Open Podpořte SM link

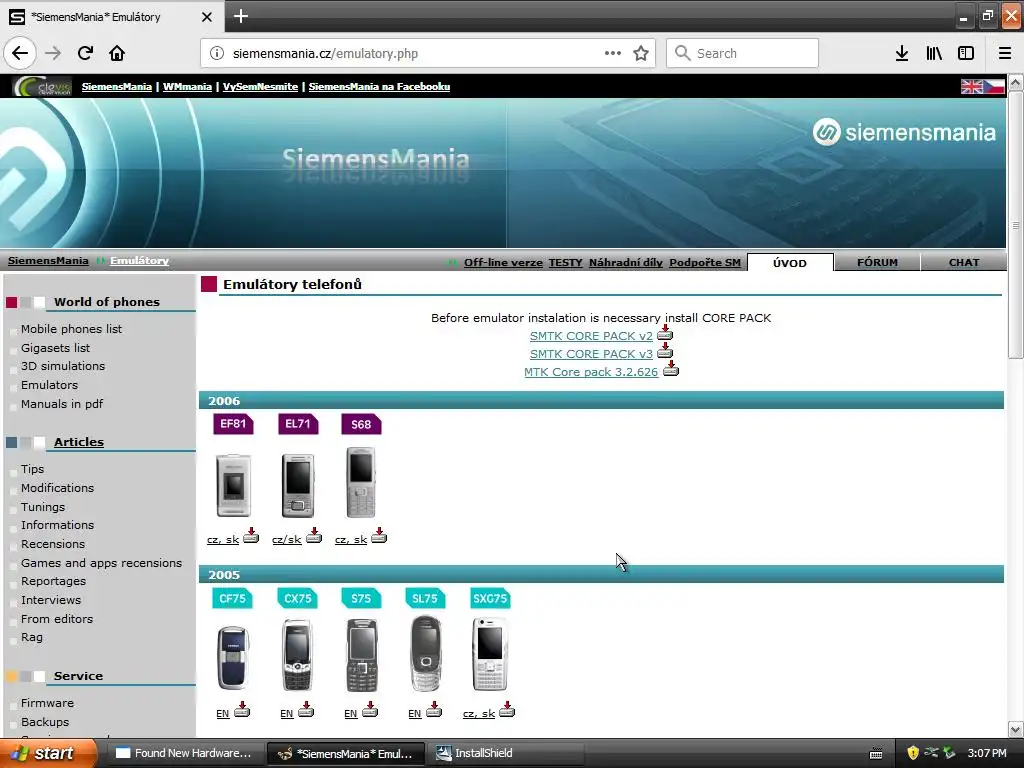point(705,263)
